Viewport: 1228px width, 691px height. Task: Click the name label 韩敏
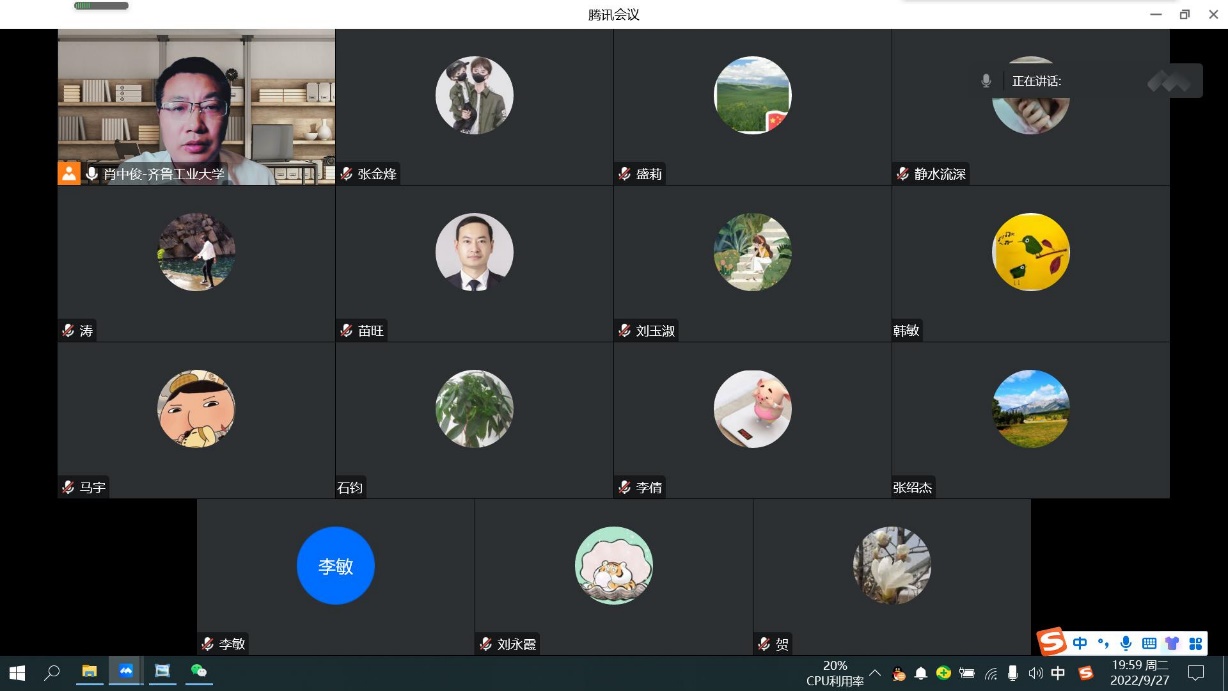pyautogui.click(x=906, y=331)
